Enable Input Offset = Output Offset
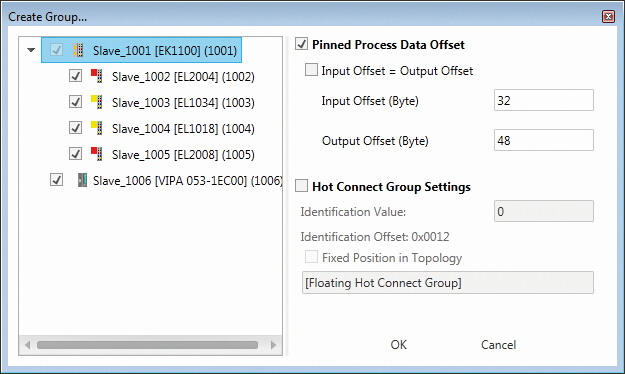Viewport: 625px width, 374px height. [x=311, y=70]
